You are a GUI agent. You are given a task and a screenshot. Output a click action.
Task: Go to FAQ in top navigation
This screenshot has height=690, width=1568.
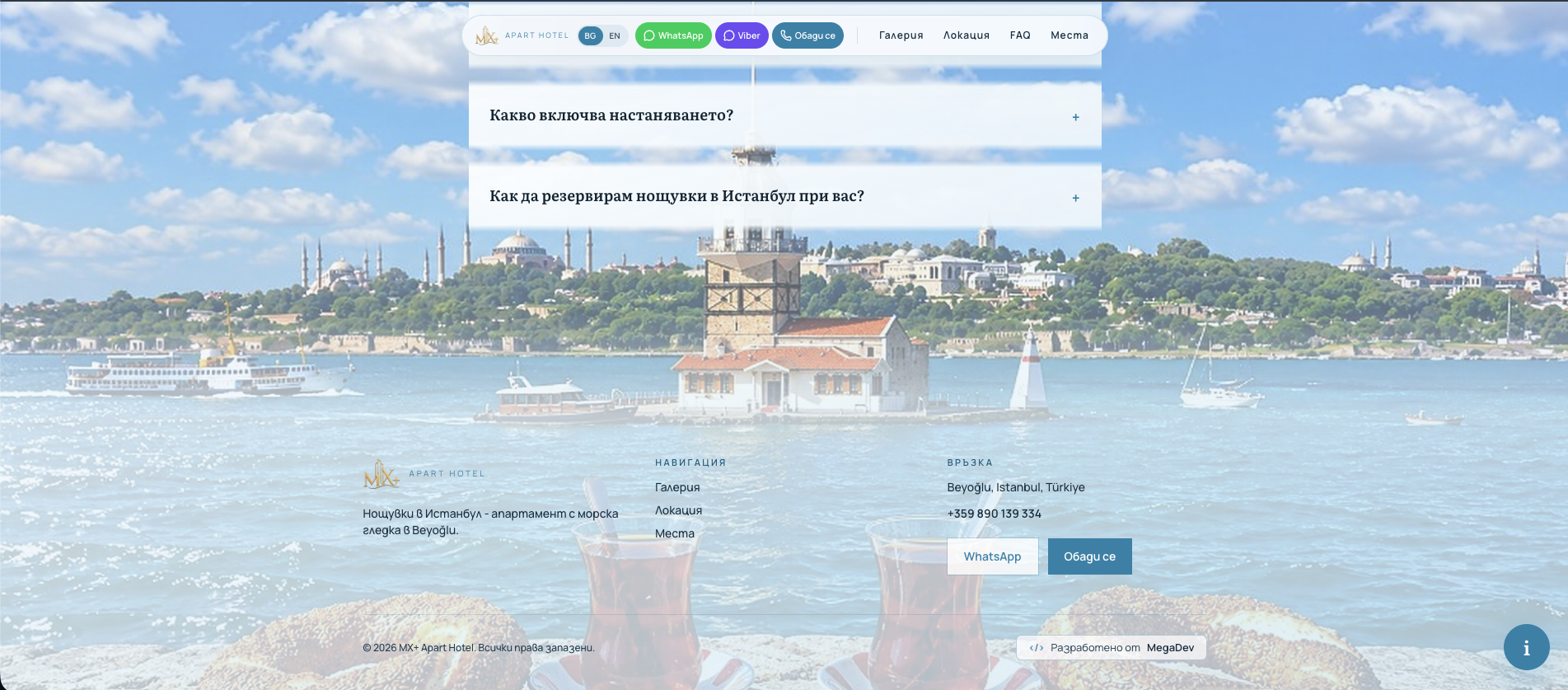(x=1020, y=35)
